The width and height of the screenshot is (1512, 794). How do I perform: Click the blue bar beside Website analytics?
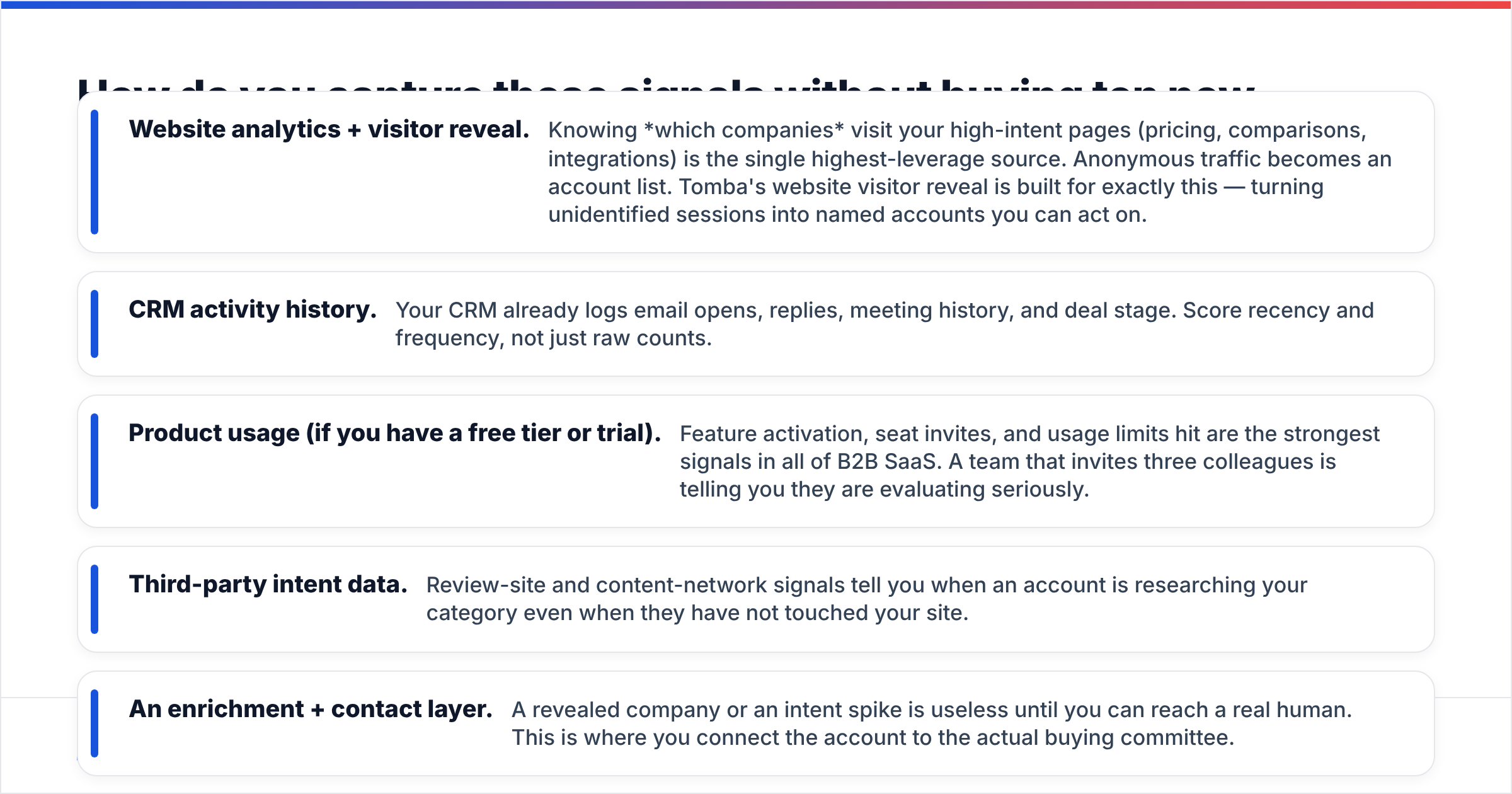(94, 172)
